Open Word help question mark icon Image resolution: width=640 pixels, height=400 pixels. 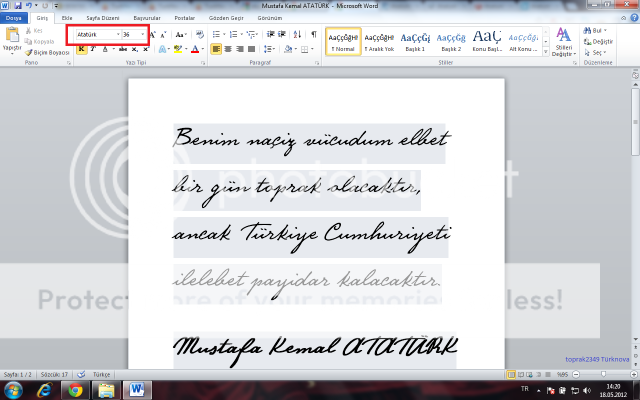[x=634, y=18]
